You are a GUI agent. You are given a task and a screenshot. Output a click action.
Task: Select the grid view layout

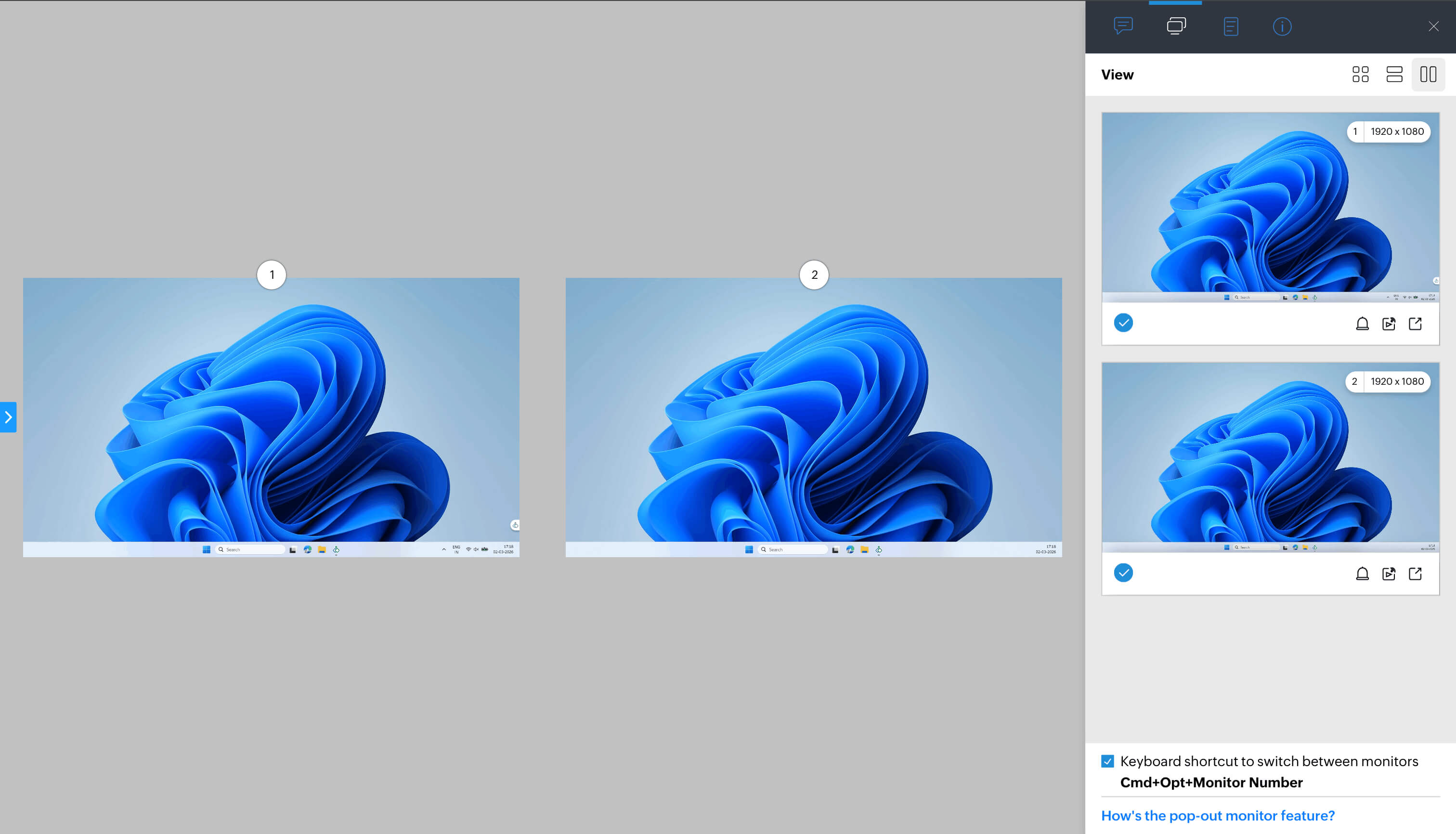[x=1360, y=75]
